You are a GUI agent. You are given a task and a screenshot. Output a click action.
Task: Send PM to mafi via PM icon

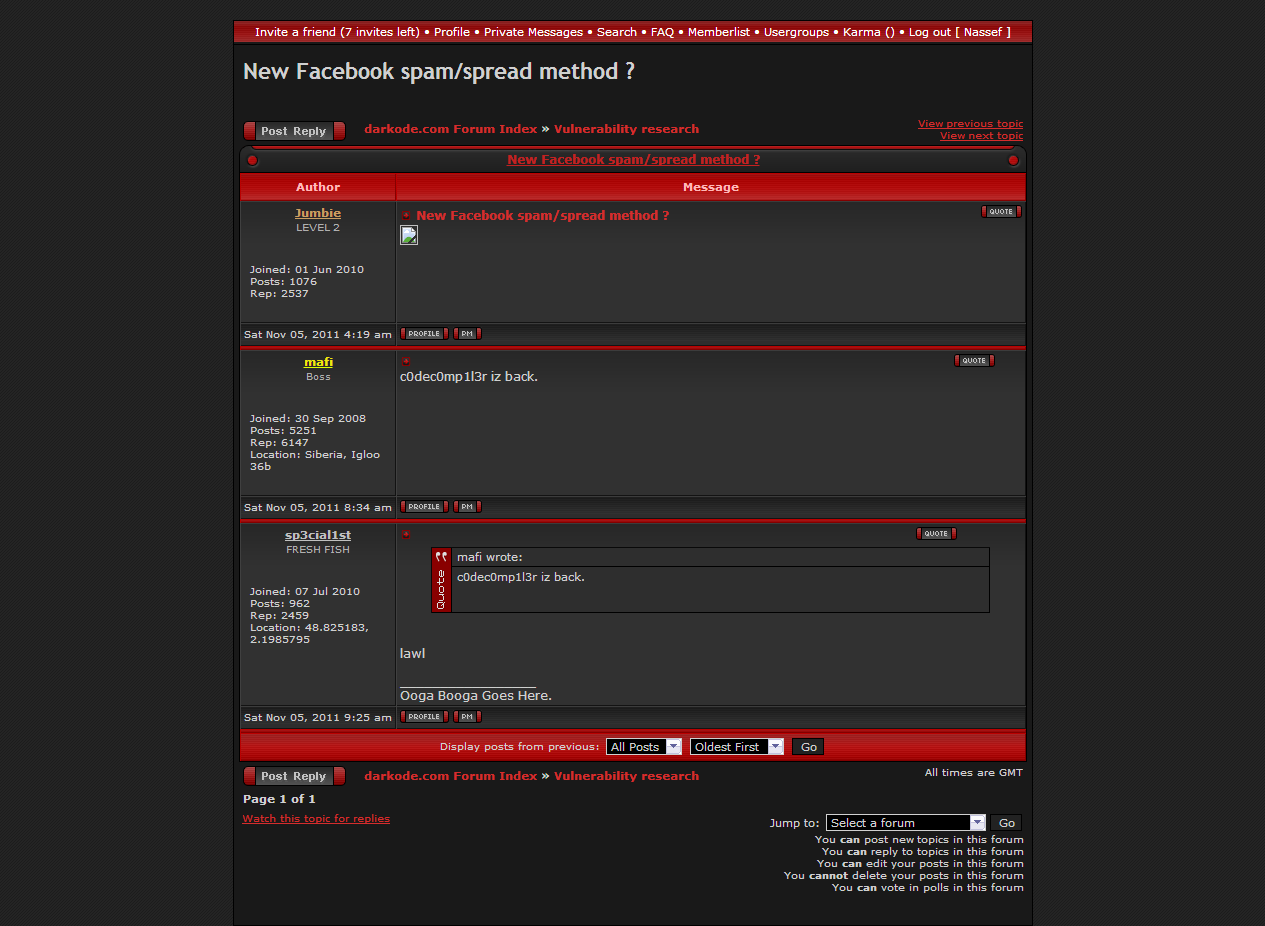pos(467,507)
